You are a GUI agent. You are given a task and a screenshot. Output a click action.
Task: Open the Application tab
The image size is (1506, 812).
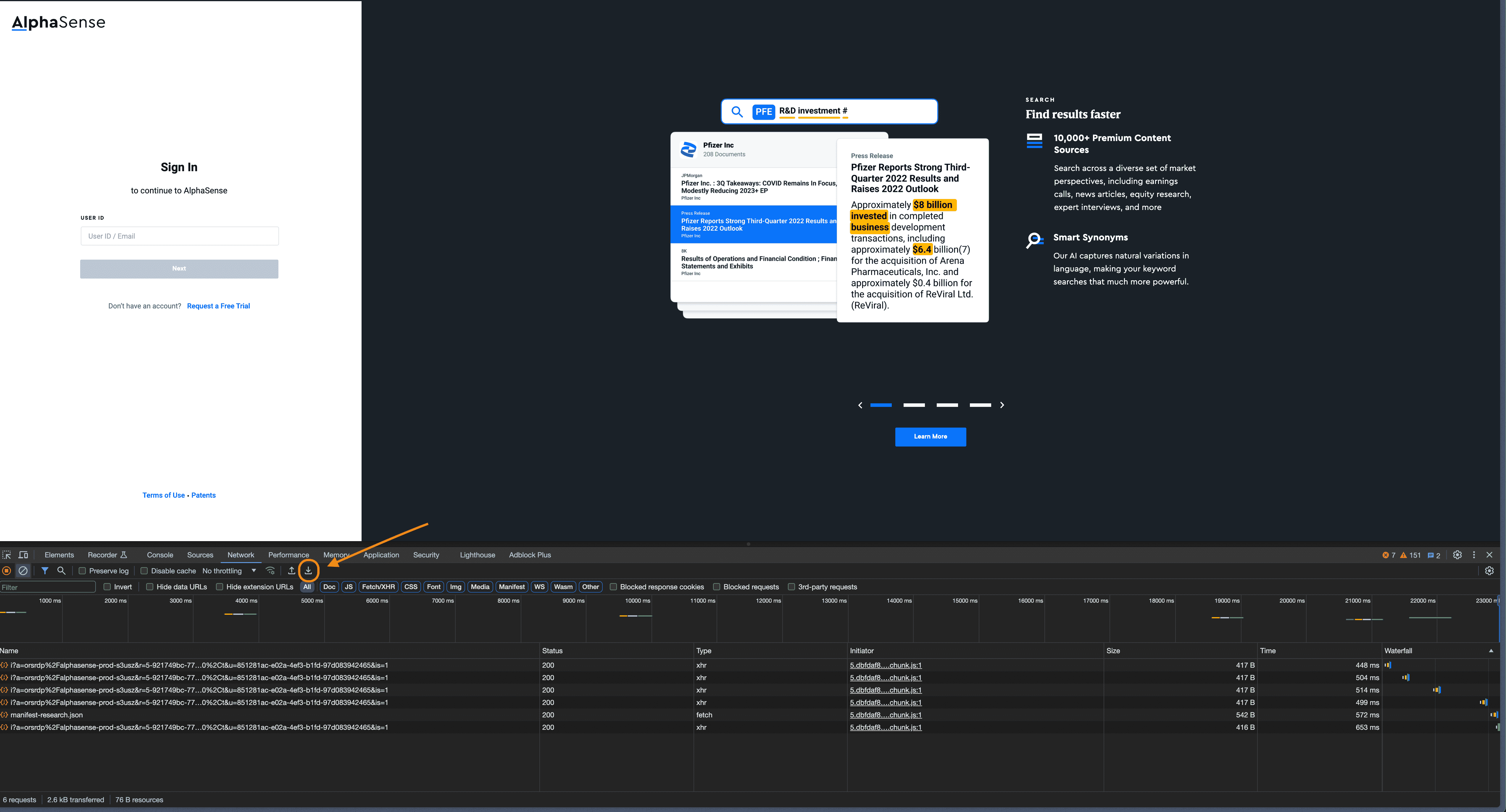381,555
